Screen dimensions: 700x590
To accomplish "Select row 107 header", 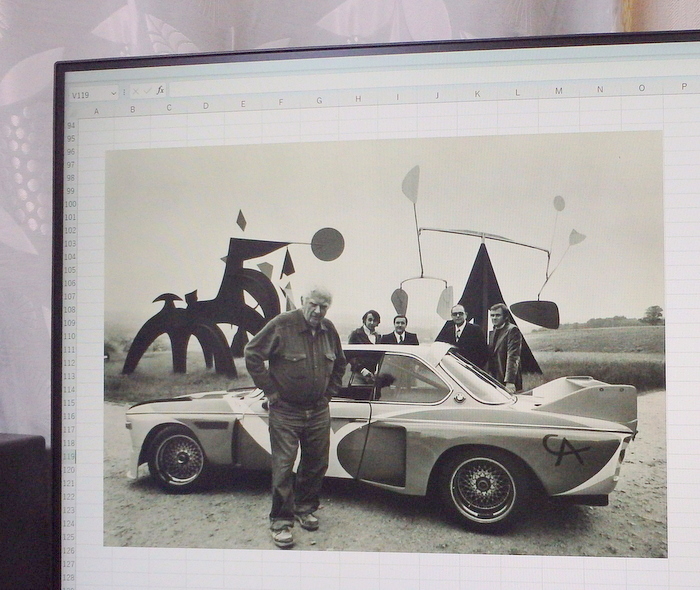I will (70, 296).
